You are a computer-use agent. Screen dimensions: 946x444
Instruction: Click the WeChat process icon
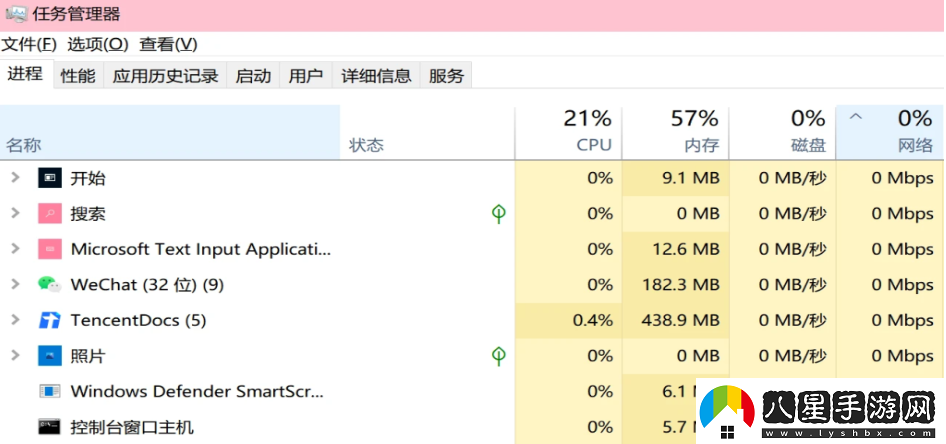tap(49, 285)
